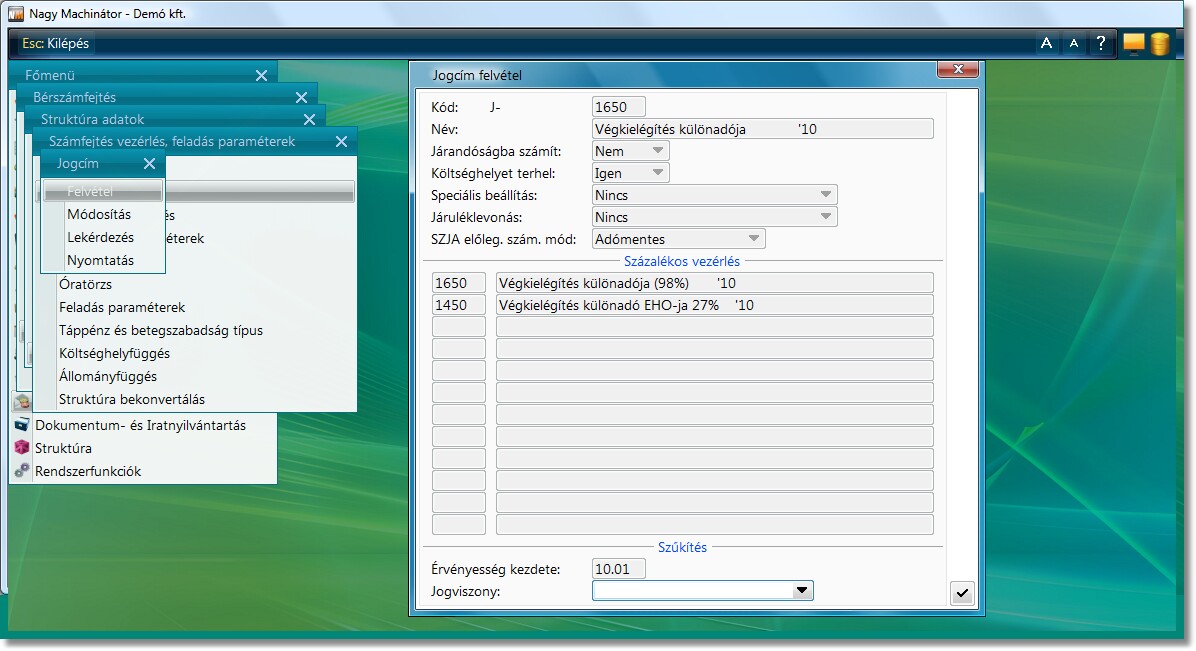The image size is (1196, 651).
Task: Click the smaller font size A icon
Action: tap(1073, 43)
